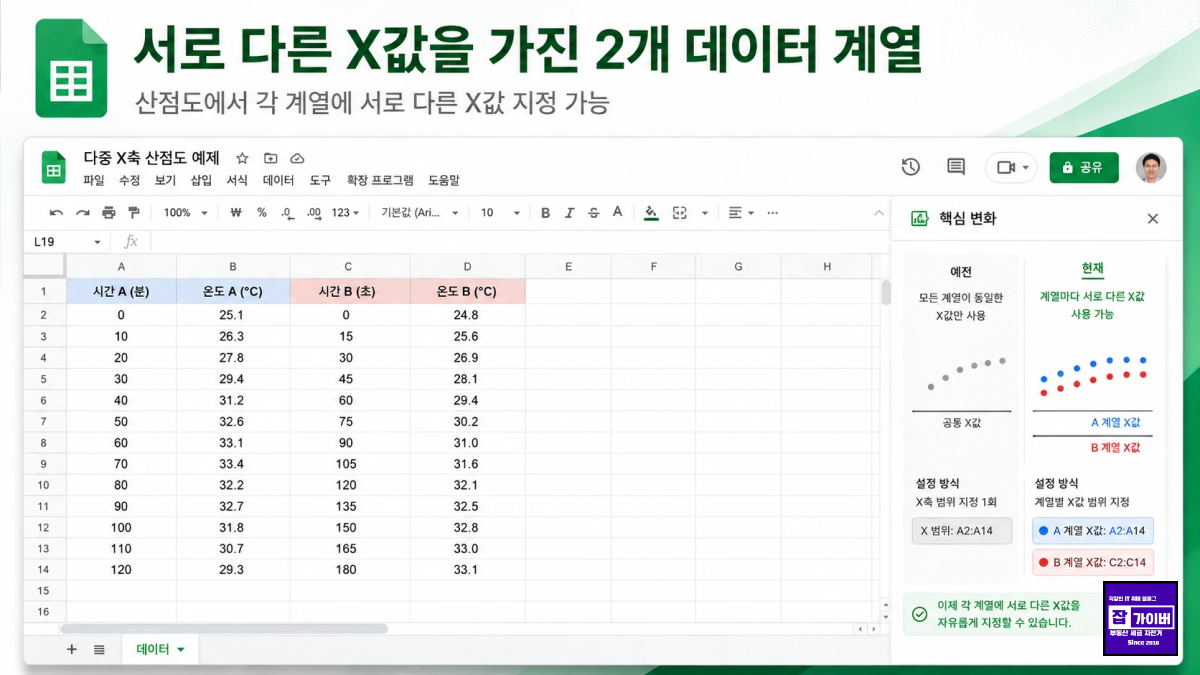The width and height of the screenshot is (1200, 675).
Task: Collapse the toolbar with the chevron
Action: 878,213
